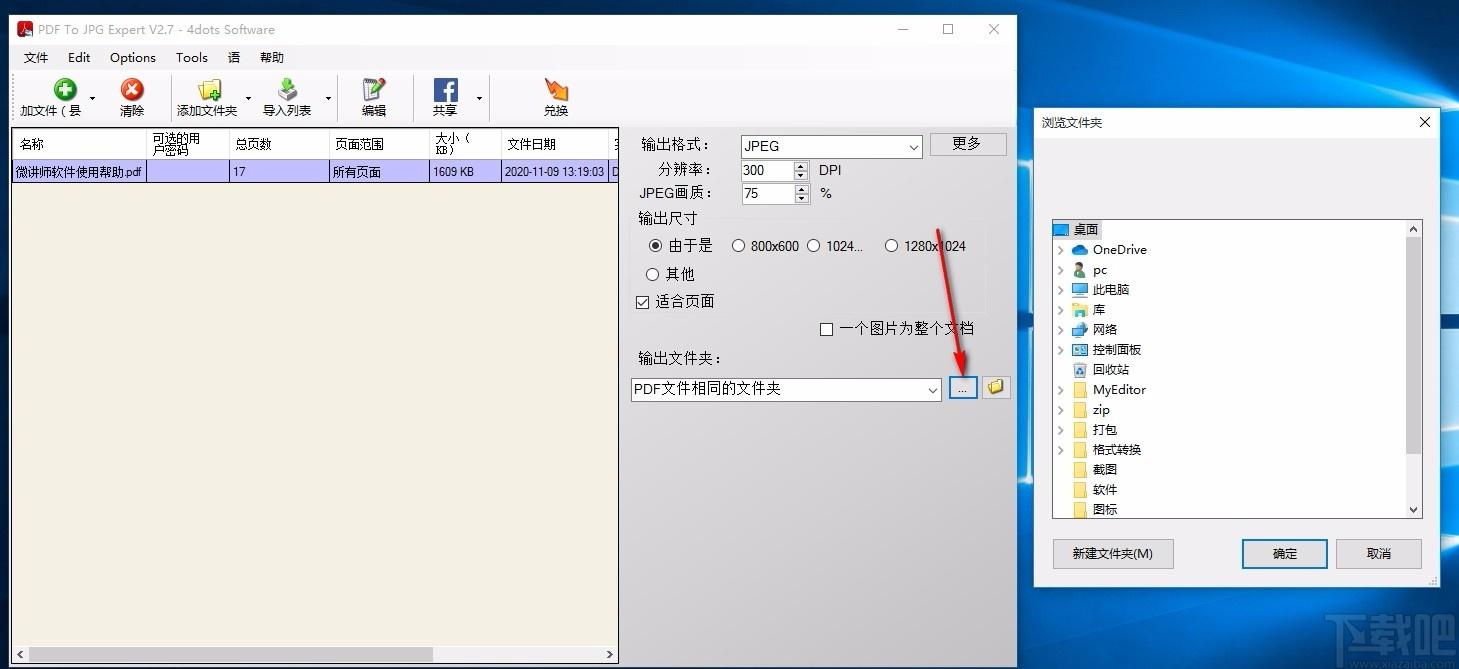Select the 库 library icon
The image size is (1459, 669).
[1079, 310]
